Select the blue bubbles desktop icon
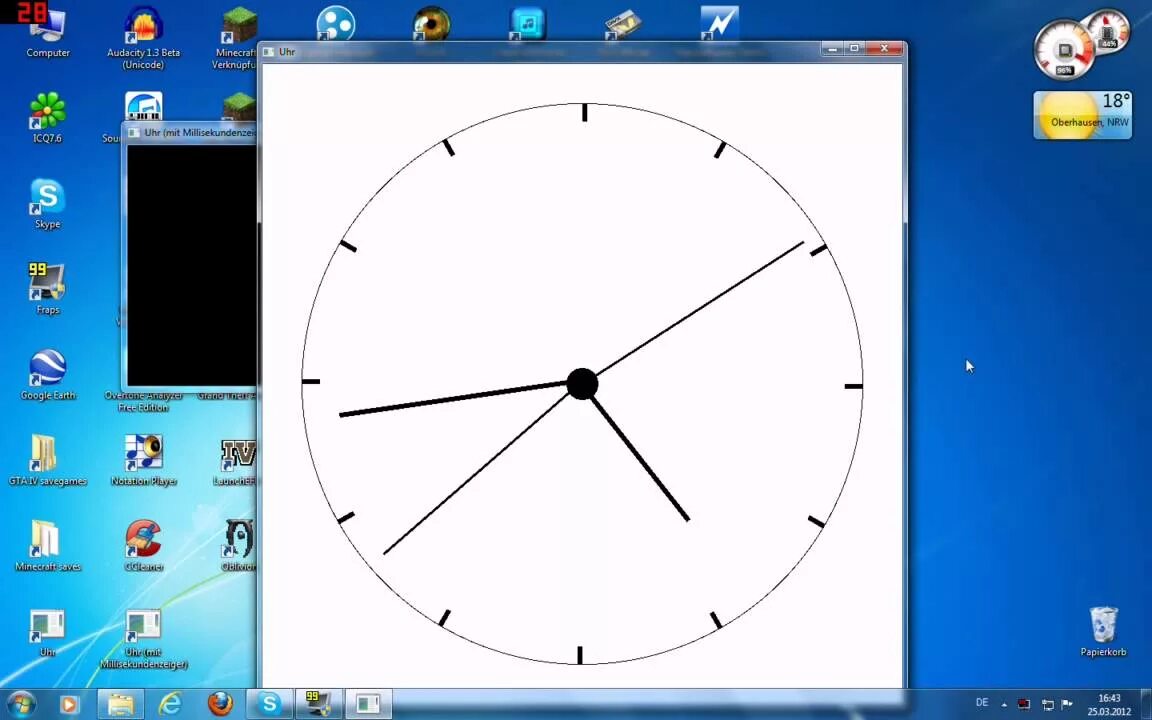Screen dimensions: 1152x720 coord(336,22)
